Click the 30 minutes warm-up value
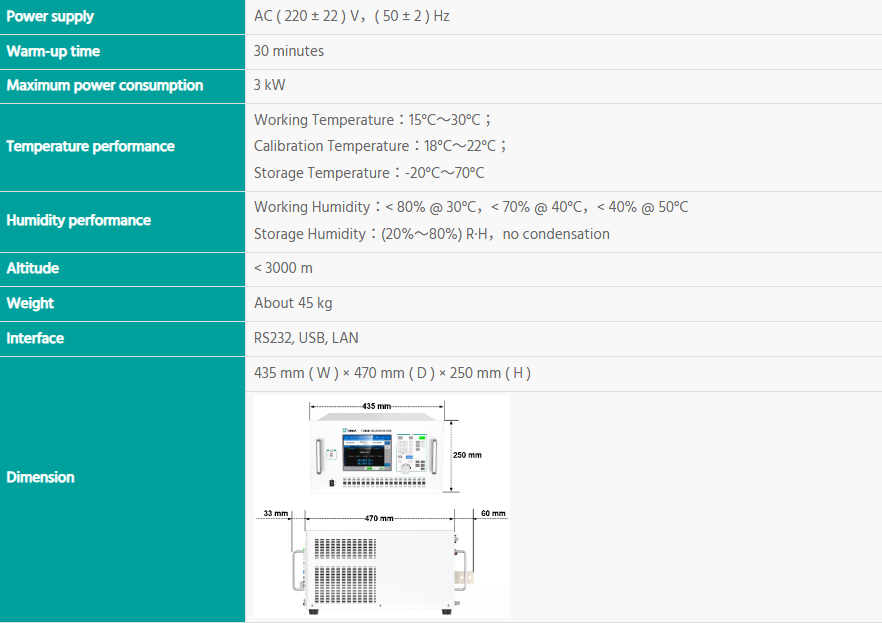882x623 pixels. (289, 51)
